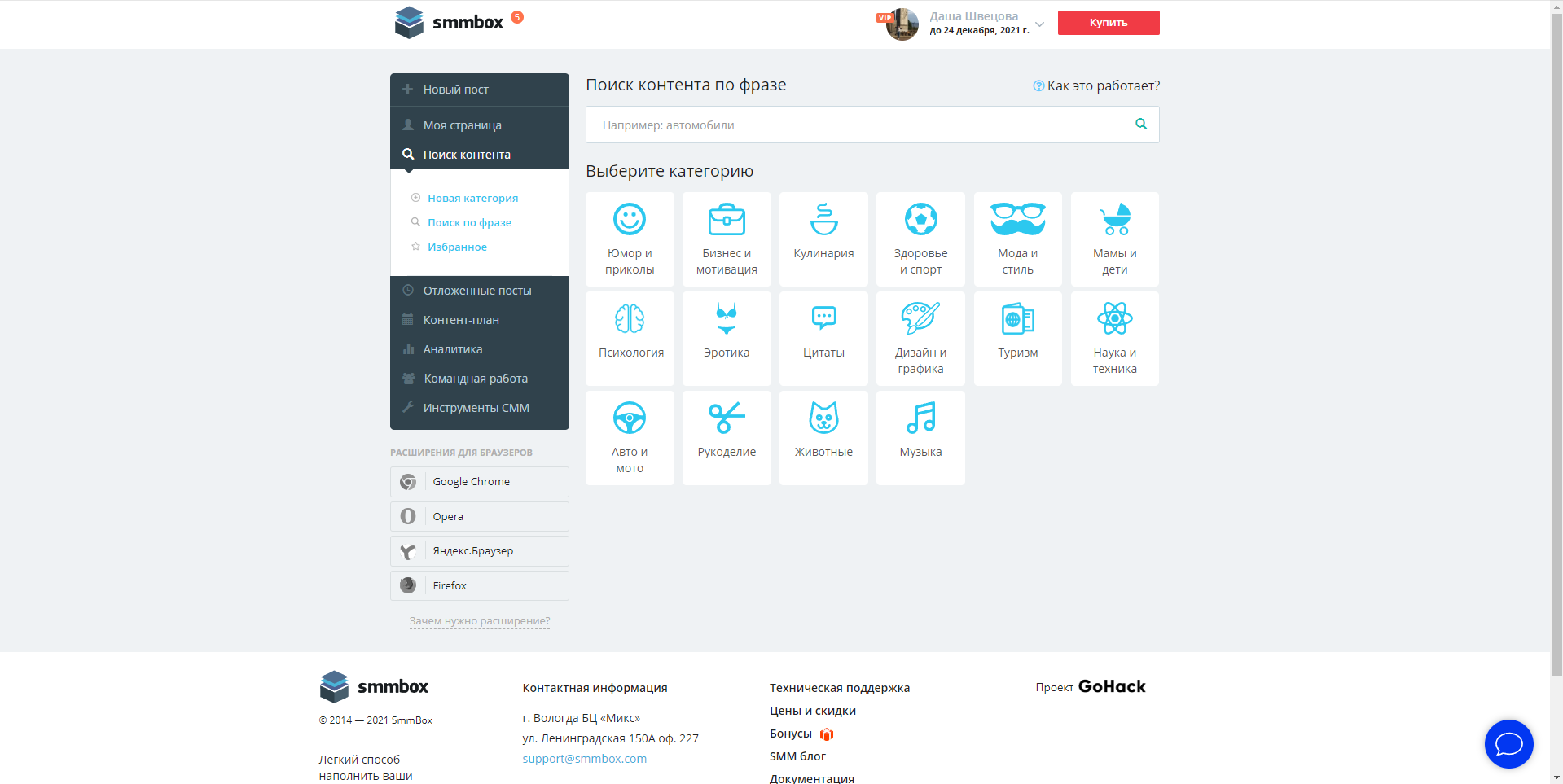Click the gift icon next to Бонусы

point(827,734)
